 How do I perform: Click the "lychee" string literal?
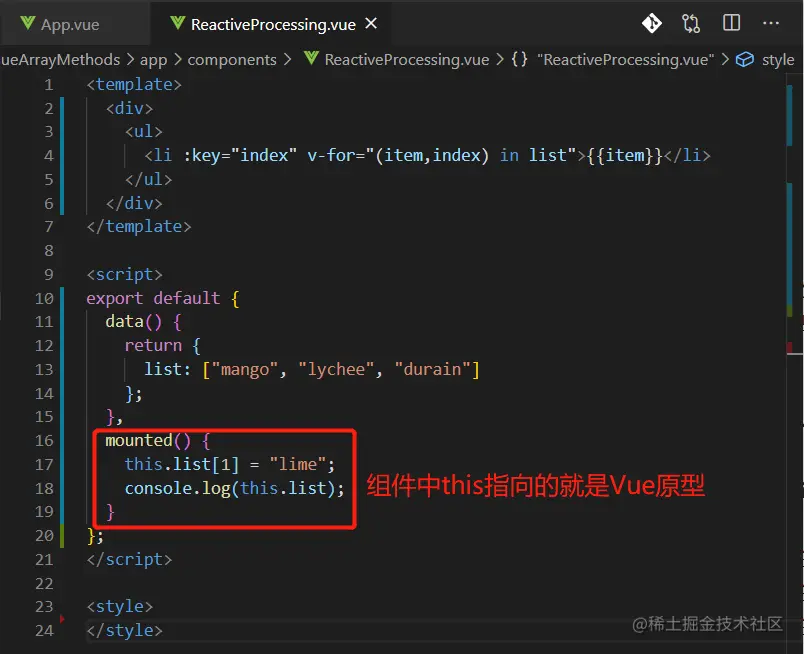(x=336, y=369)
